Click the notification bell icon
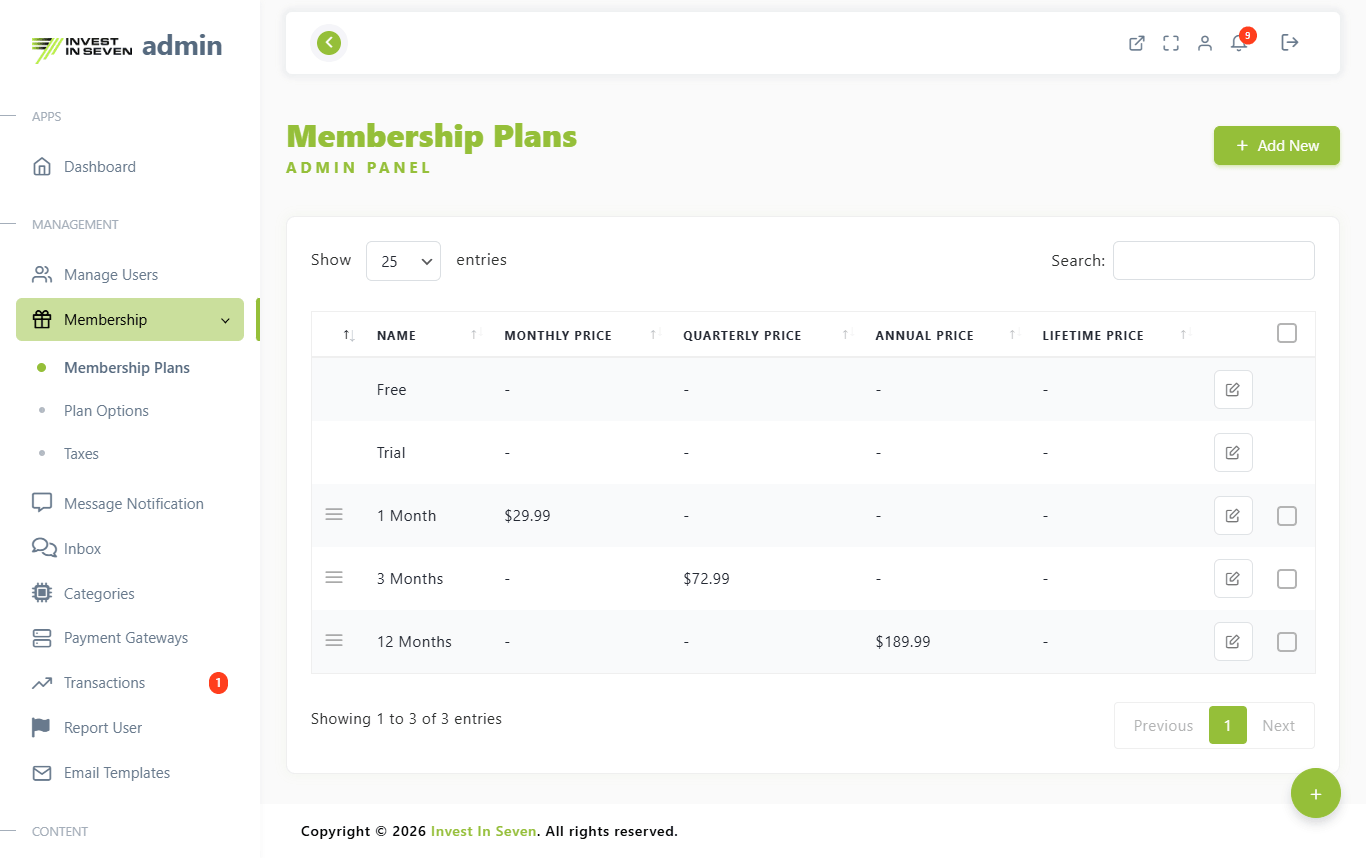Screen dimensions: 1366x858 tap(1239, 43)
